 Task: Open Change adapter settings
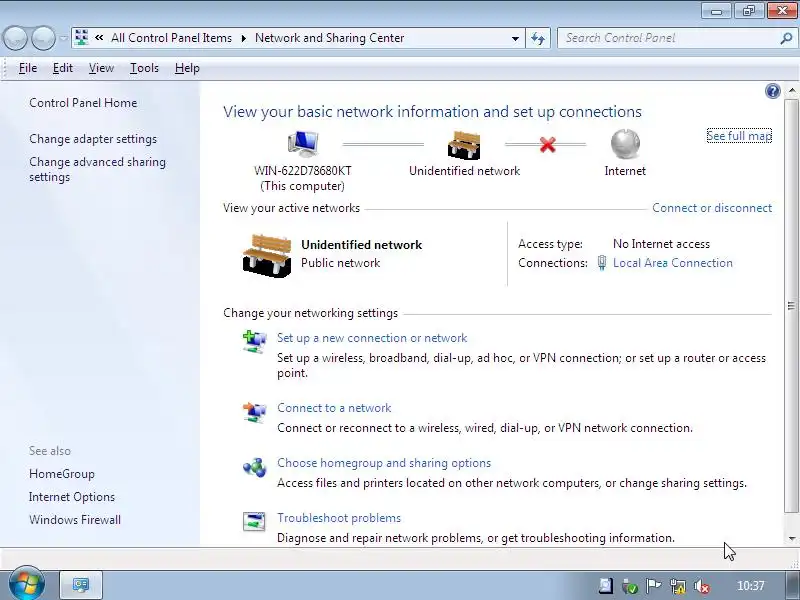click(x=93, y=139)
